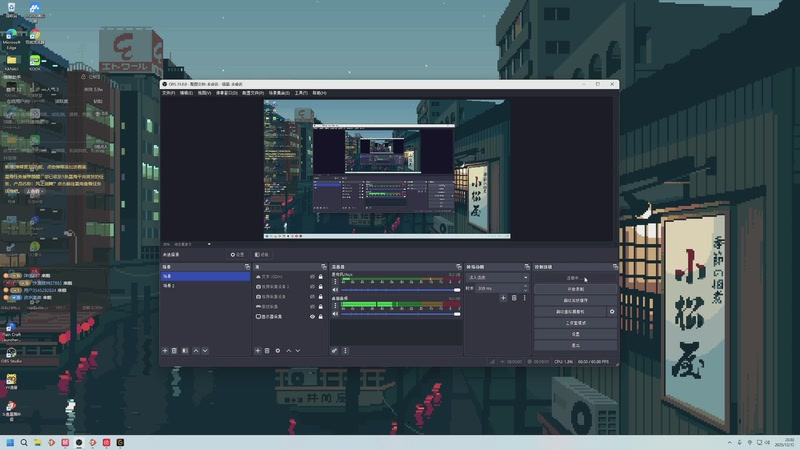Click the 退出 exit button in Controls

pos(576,345)
